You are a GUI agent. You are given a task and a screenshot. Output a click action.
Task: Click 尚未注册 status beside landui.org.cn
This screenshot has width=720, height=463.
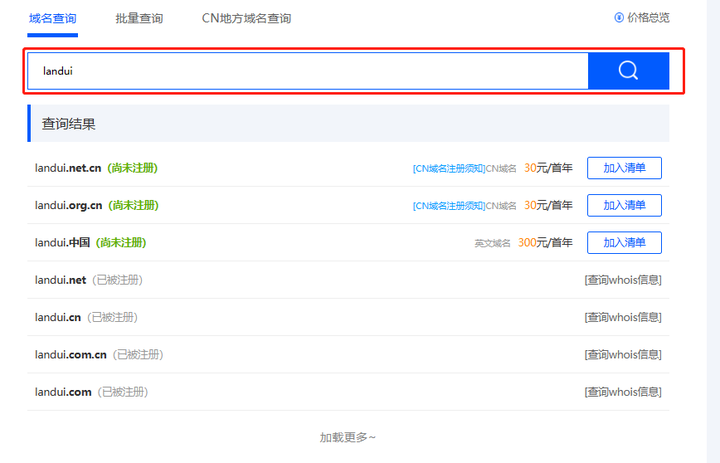click(134, 205)
